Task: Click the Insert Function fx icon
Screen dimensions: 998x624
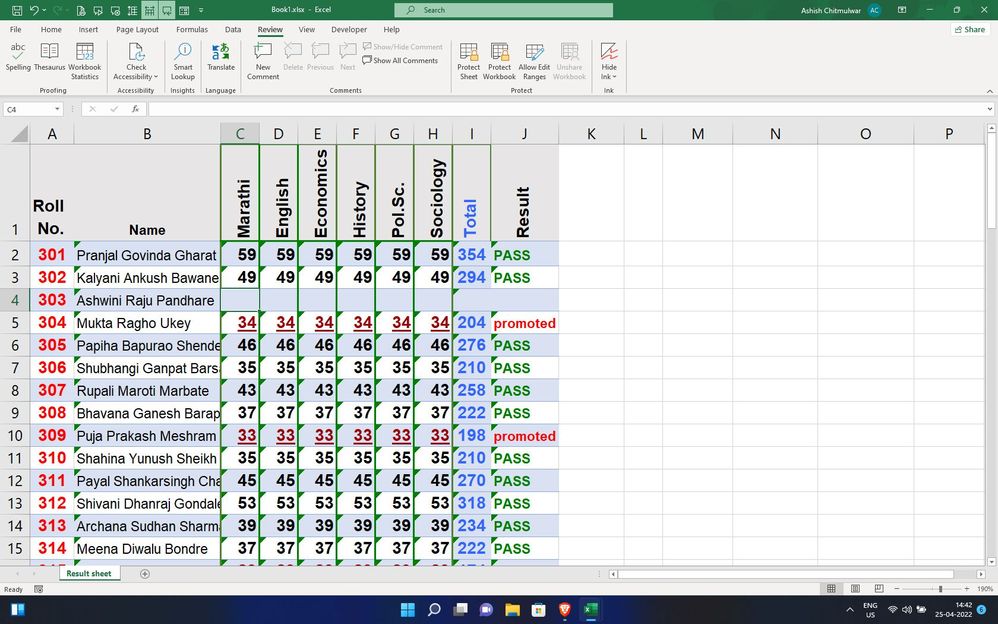Action: (x=136, y=110)
